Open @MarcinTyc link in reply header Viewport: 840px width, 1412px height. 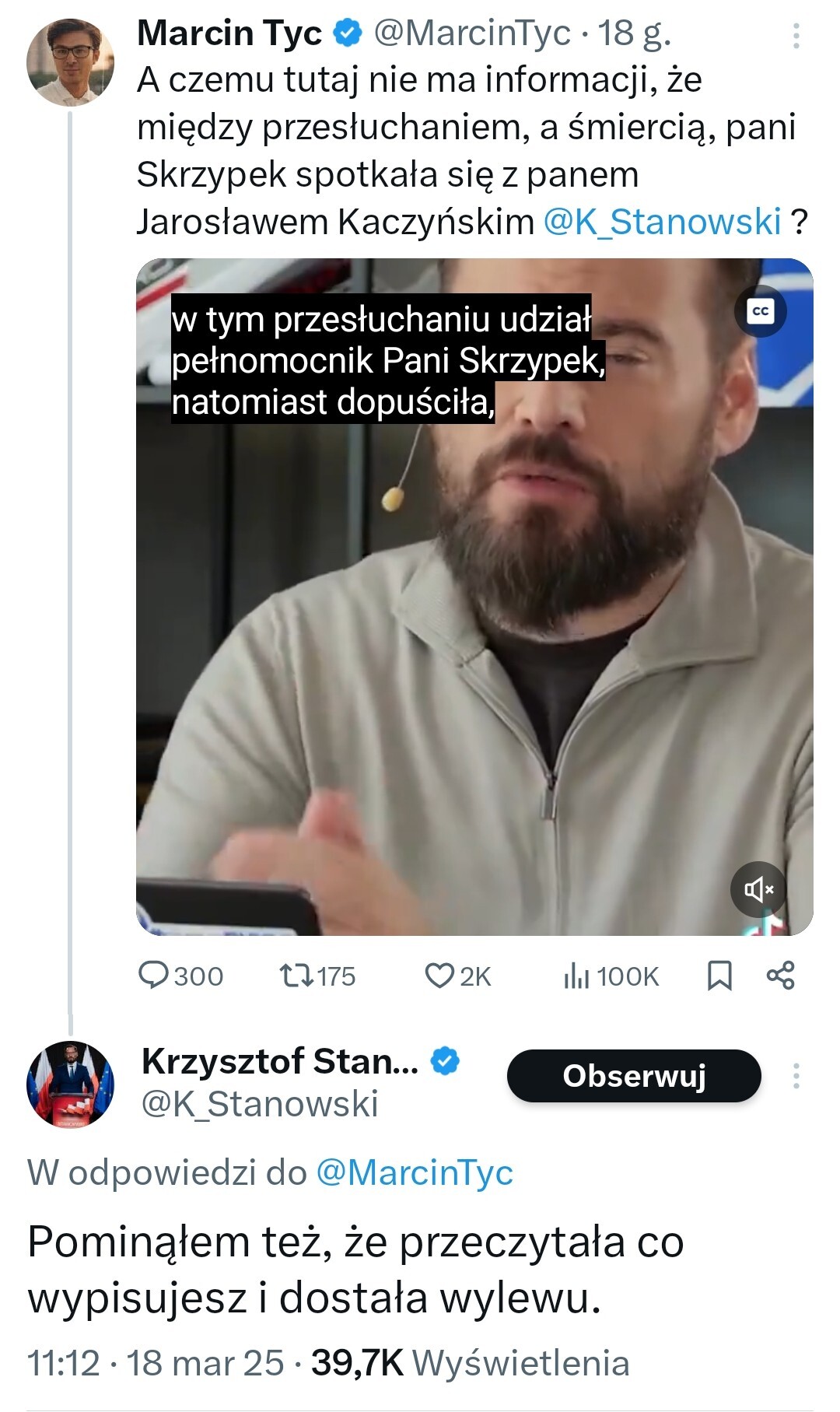point(415,1172)
